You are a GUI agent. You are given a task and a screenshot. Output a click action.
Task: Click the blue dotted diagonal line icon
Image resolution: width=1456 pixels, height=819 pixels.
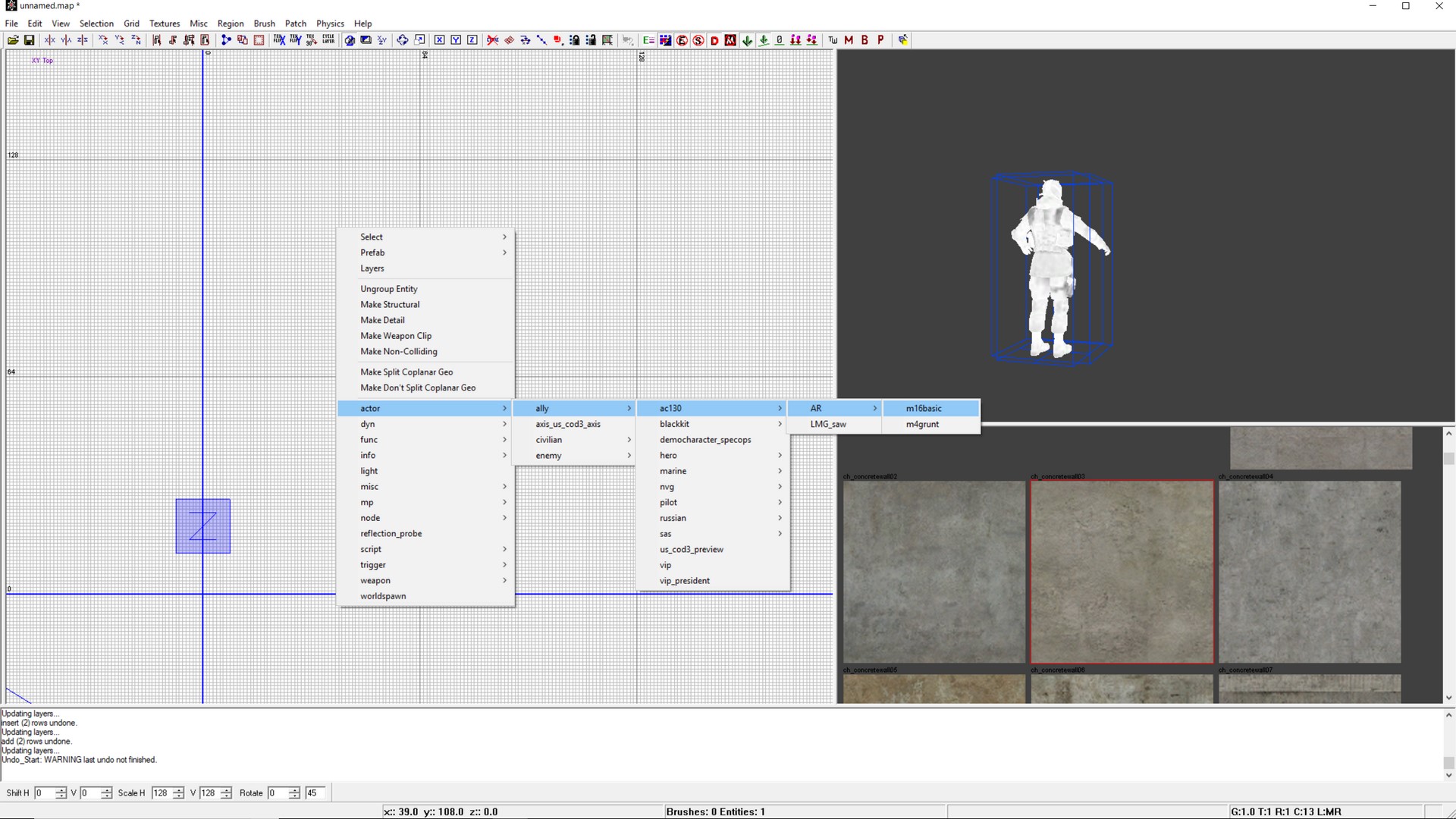point(541,40)
